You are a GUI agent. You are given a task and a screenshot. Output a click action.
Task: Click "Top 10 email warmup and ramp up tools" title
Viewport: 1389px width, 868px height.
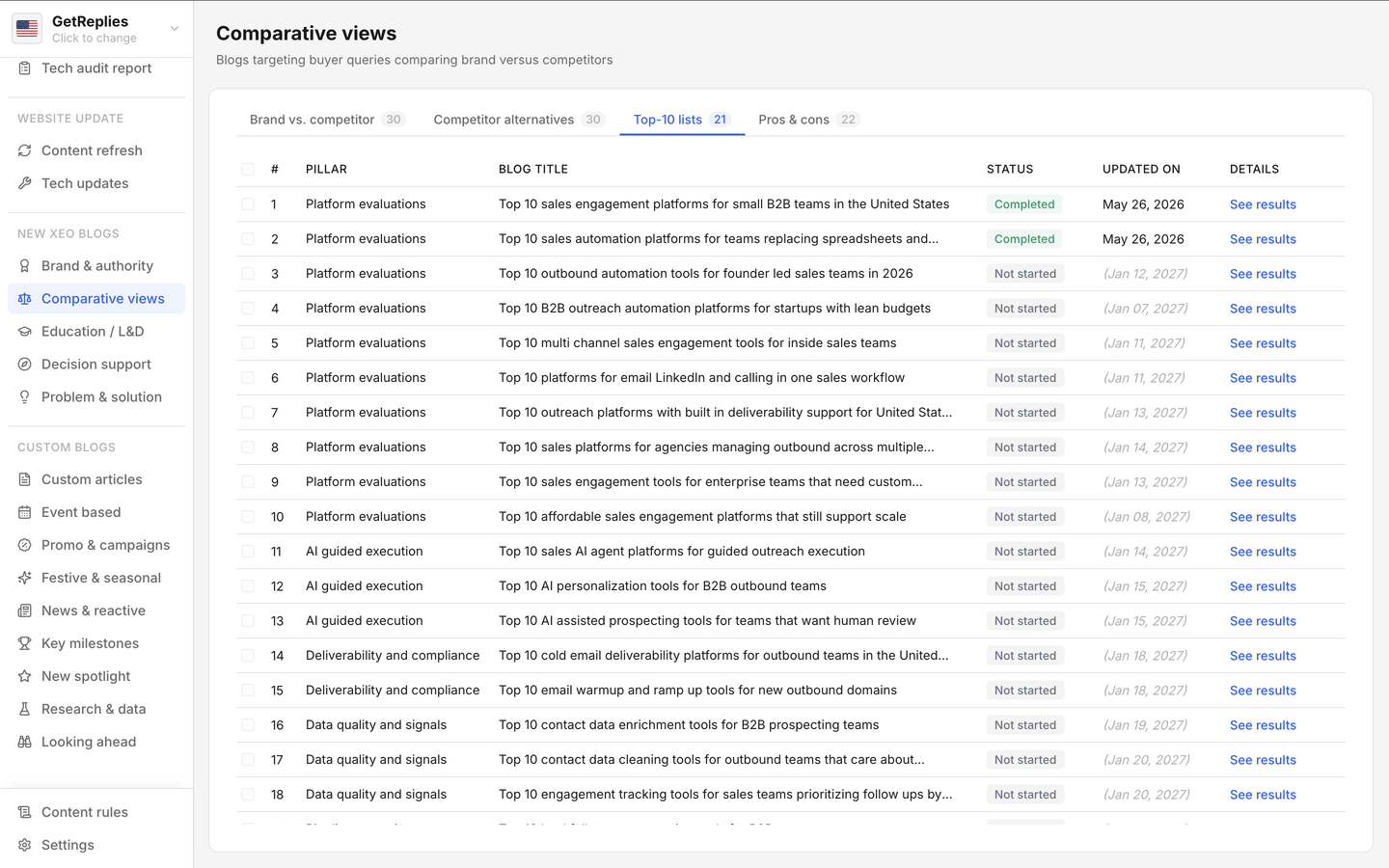tap(697, 691)
